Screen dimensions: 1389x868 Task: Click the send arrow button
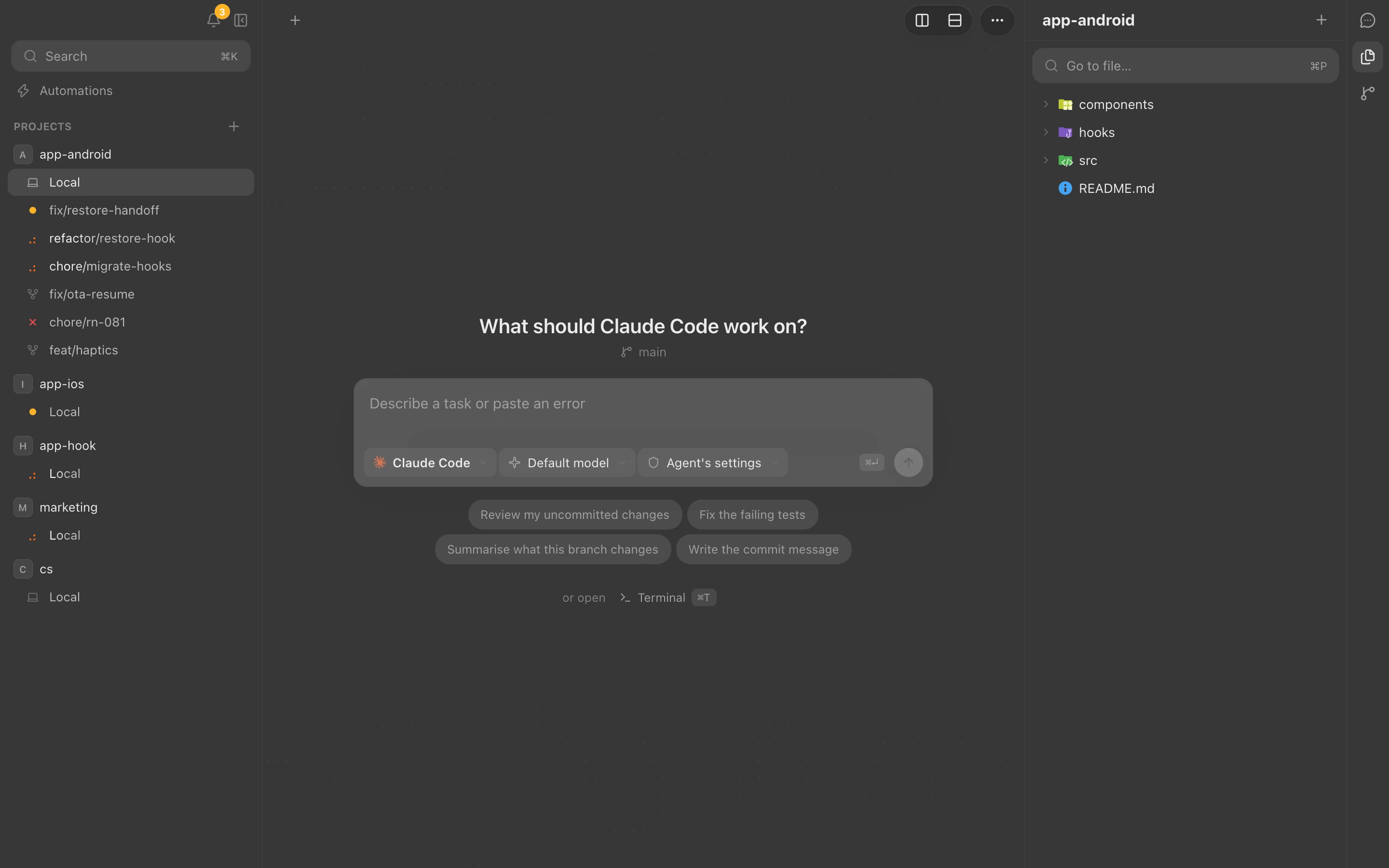(908, 463)
